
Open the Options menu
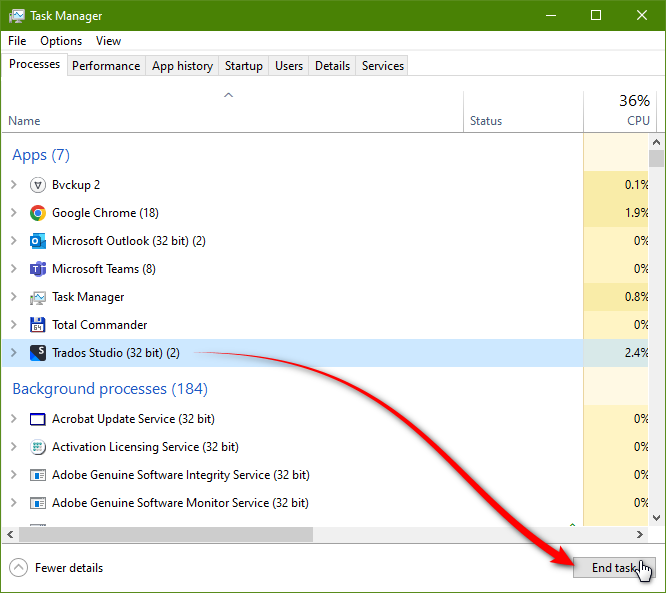tap(61, 41)
